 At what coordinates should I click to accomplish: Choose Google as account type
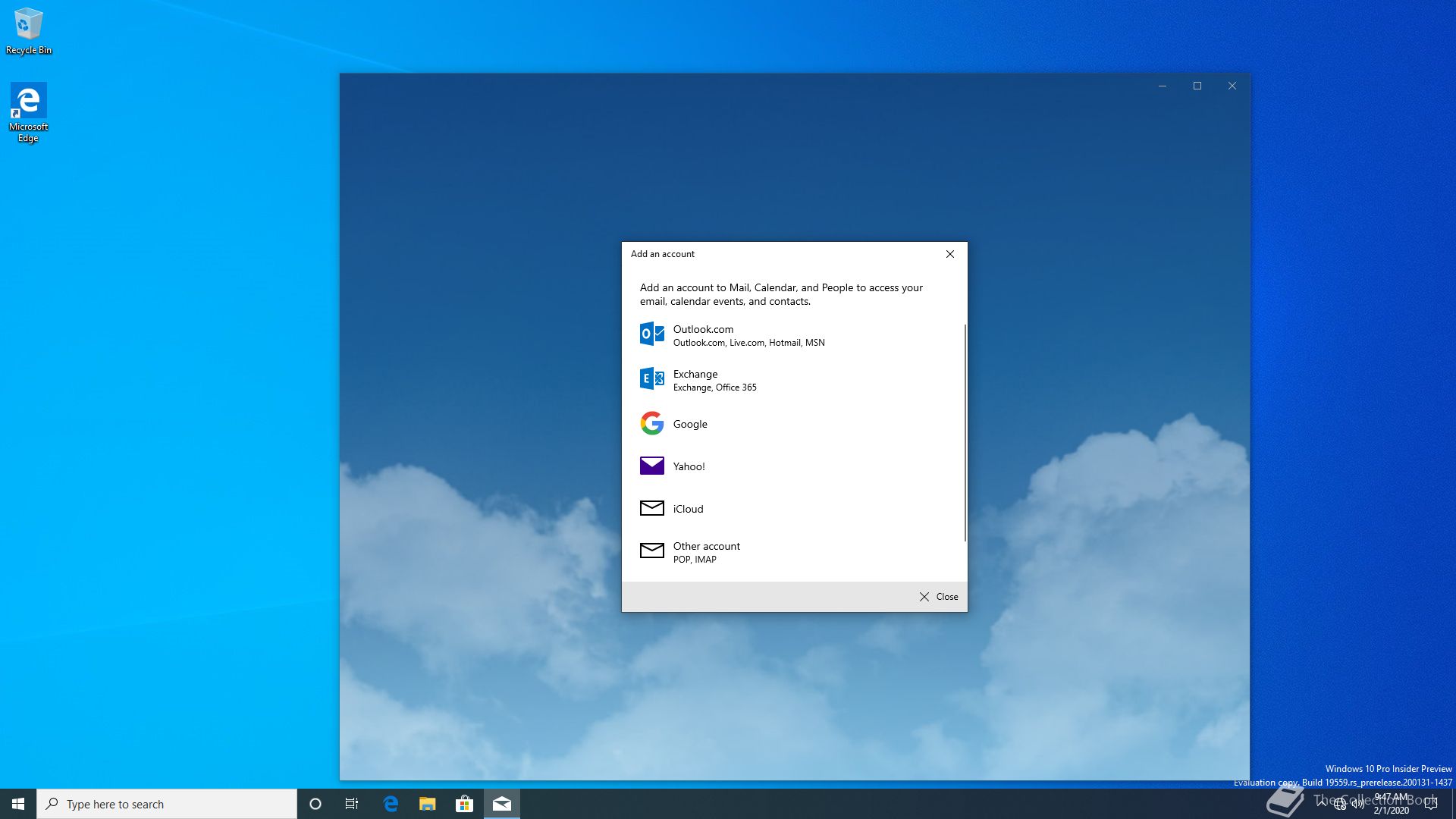[x=794, y=424]
